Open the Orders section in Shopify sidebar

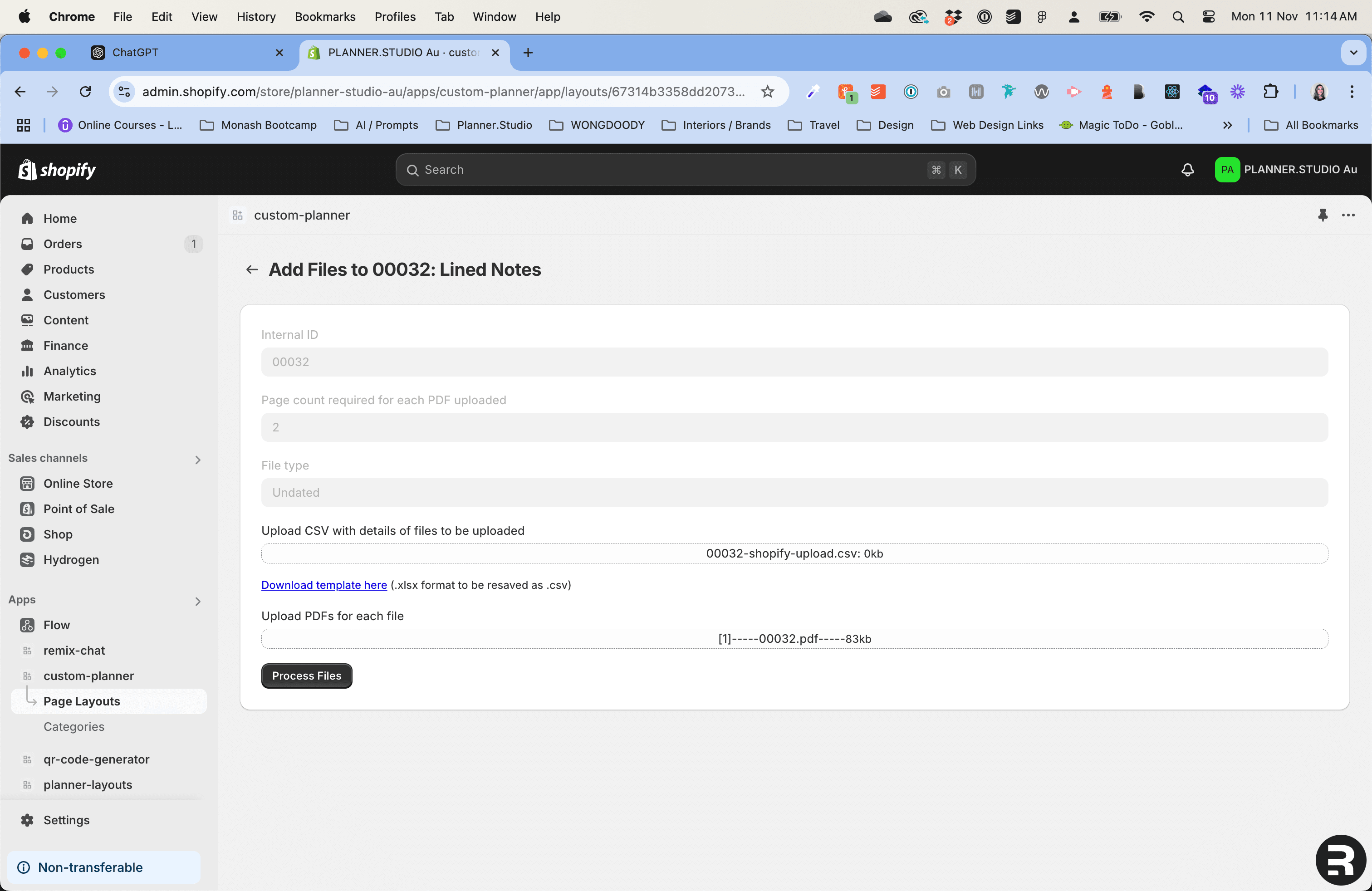click(63, 244)
